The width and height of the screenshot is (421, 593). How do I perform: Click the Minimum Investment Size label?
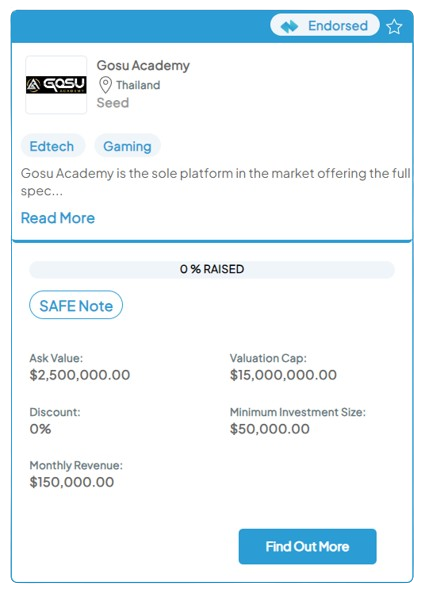298,412
